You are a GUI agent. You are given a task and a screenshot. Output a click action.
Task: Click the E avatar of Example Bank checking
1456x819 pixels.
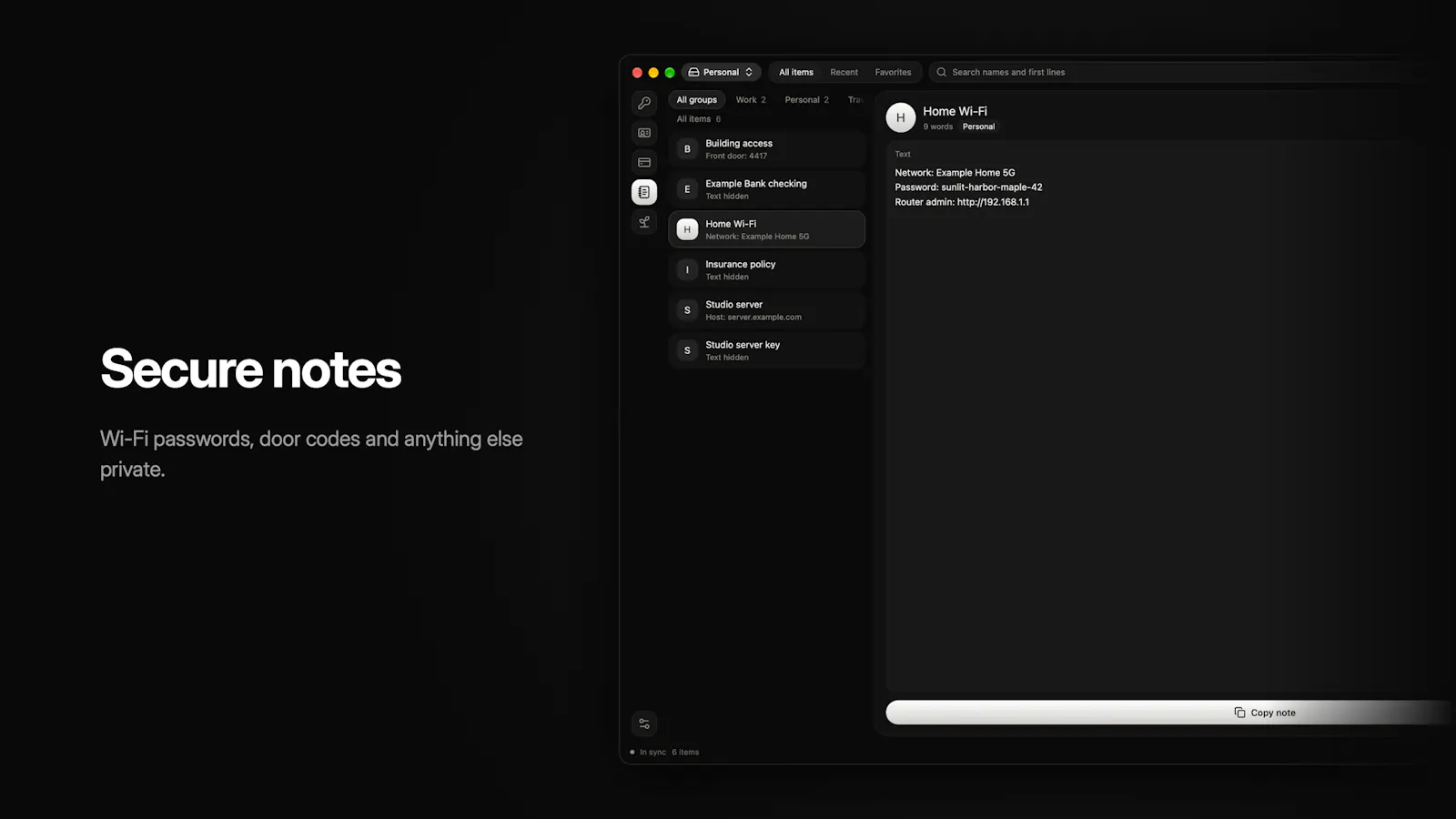click(x=687, y=189)
